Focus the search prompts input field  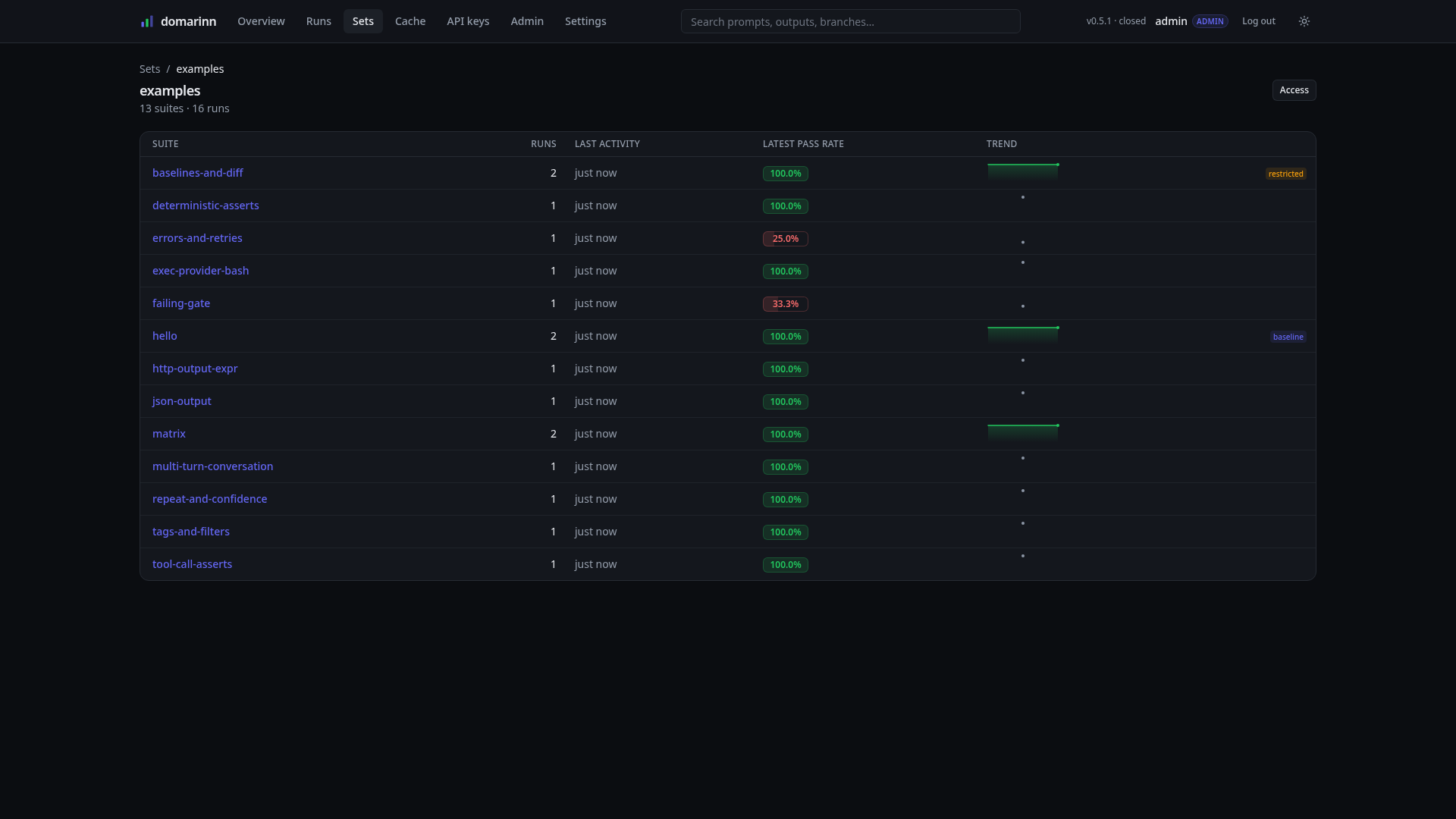tap(850, 21)
